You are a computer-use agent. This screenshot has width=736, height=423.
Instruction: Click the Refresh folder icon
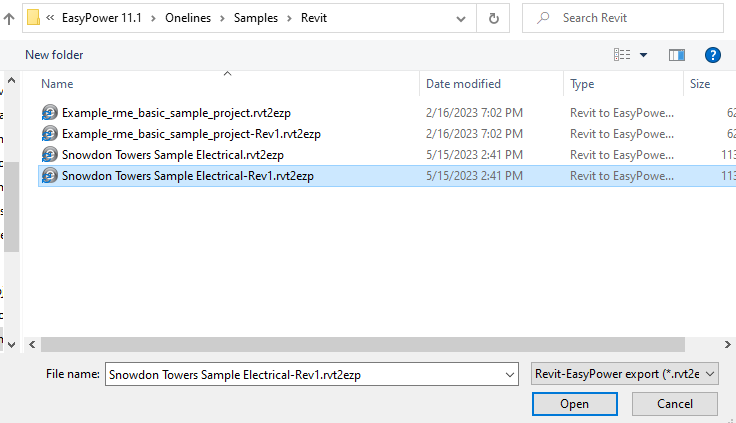(494, 18)
